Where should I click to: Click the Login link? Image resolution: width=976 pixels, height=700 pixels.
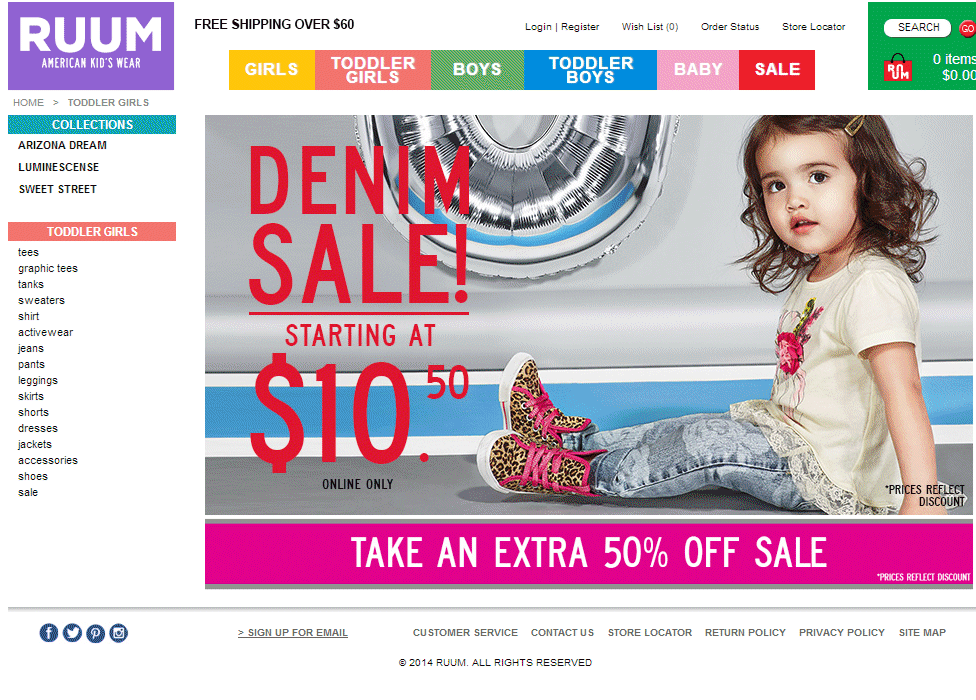(538, 27)
